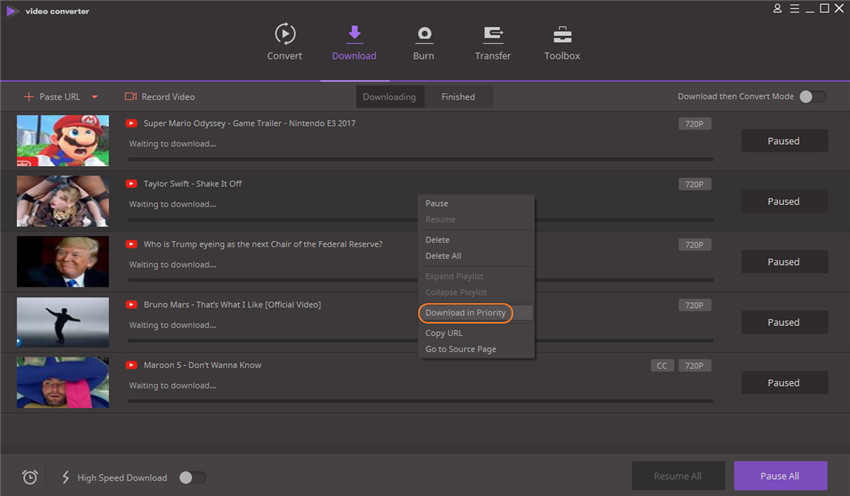Click the Maroon 5 video thumbnail
850x496 pixels.
point(63,382)
